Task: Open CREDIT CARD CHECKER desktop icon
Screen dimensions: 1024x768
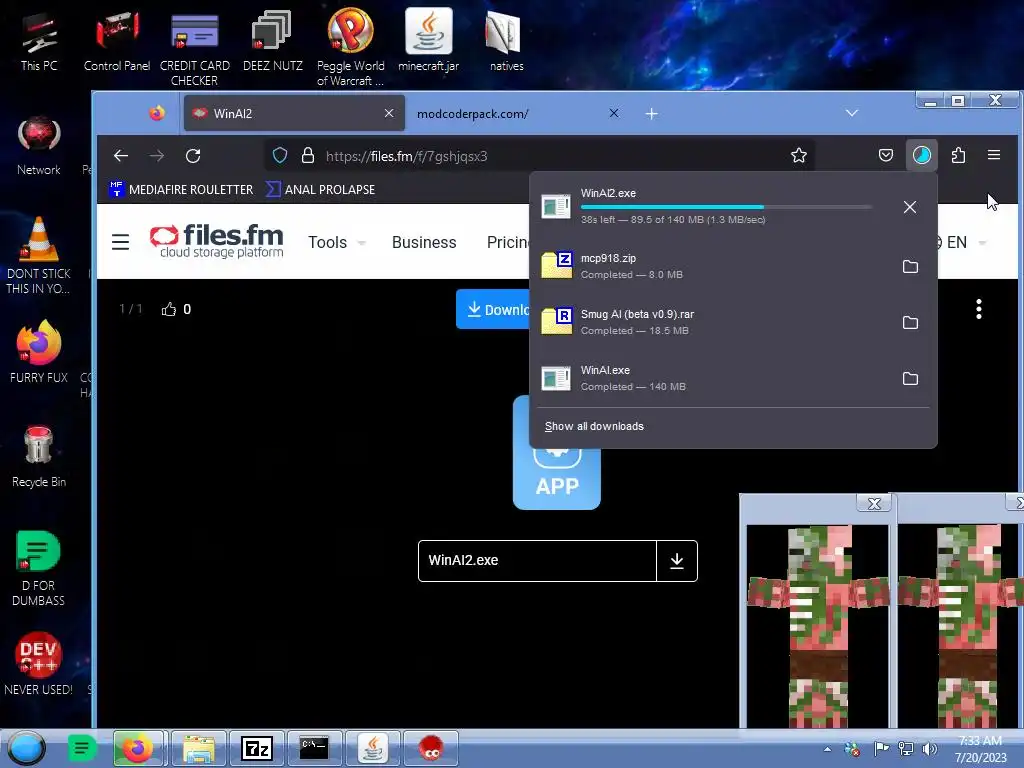Action: click(x=195, y=50)
